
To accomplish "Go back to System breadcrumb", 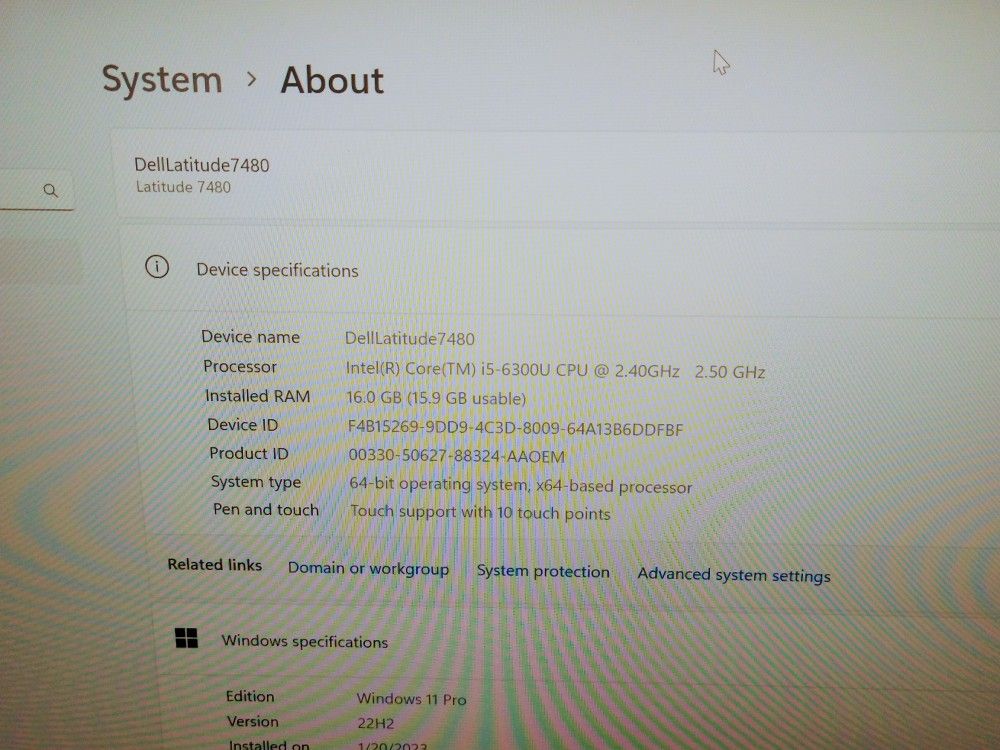I will (162, 80).
